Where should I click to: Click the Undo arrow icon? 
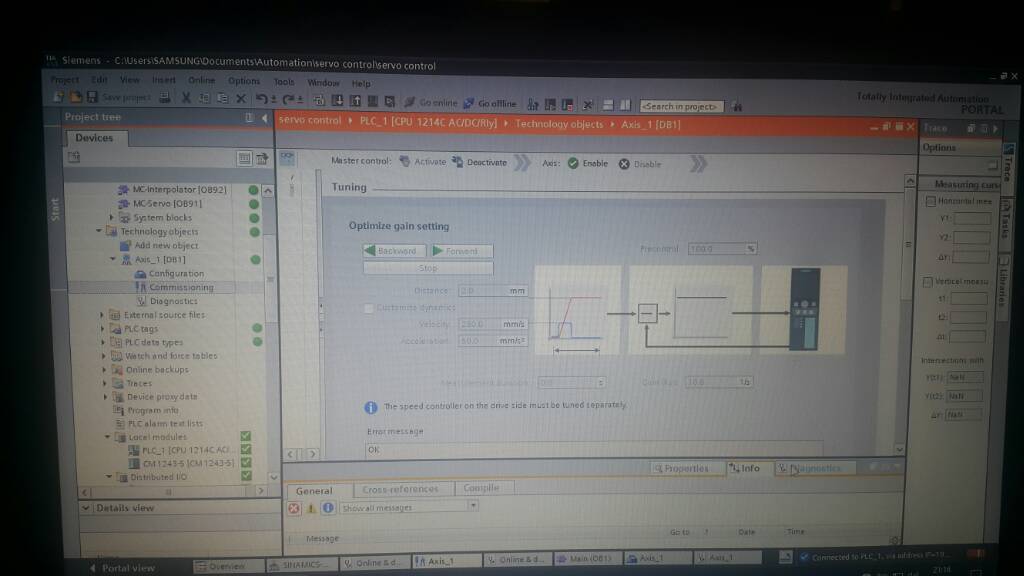(x=262, y=99)
